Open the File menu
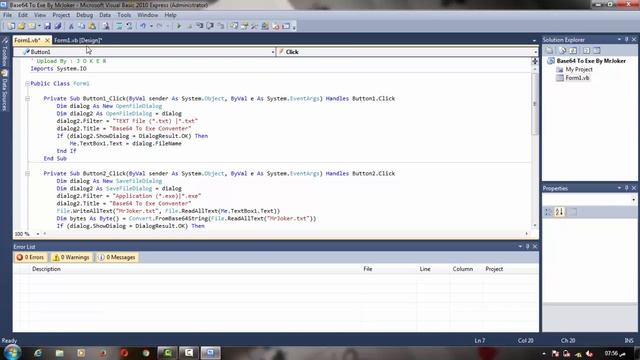 (x=7, y=15)
